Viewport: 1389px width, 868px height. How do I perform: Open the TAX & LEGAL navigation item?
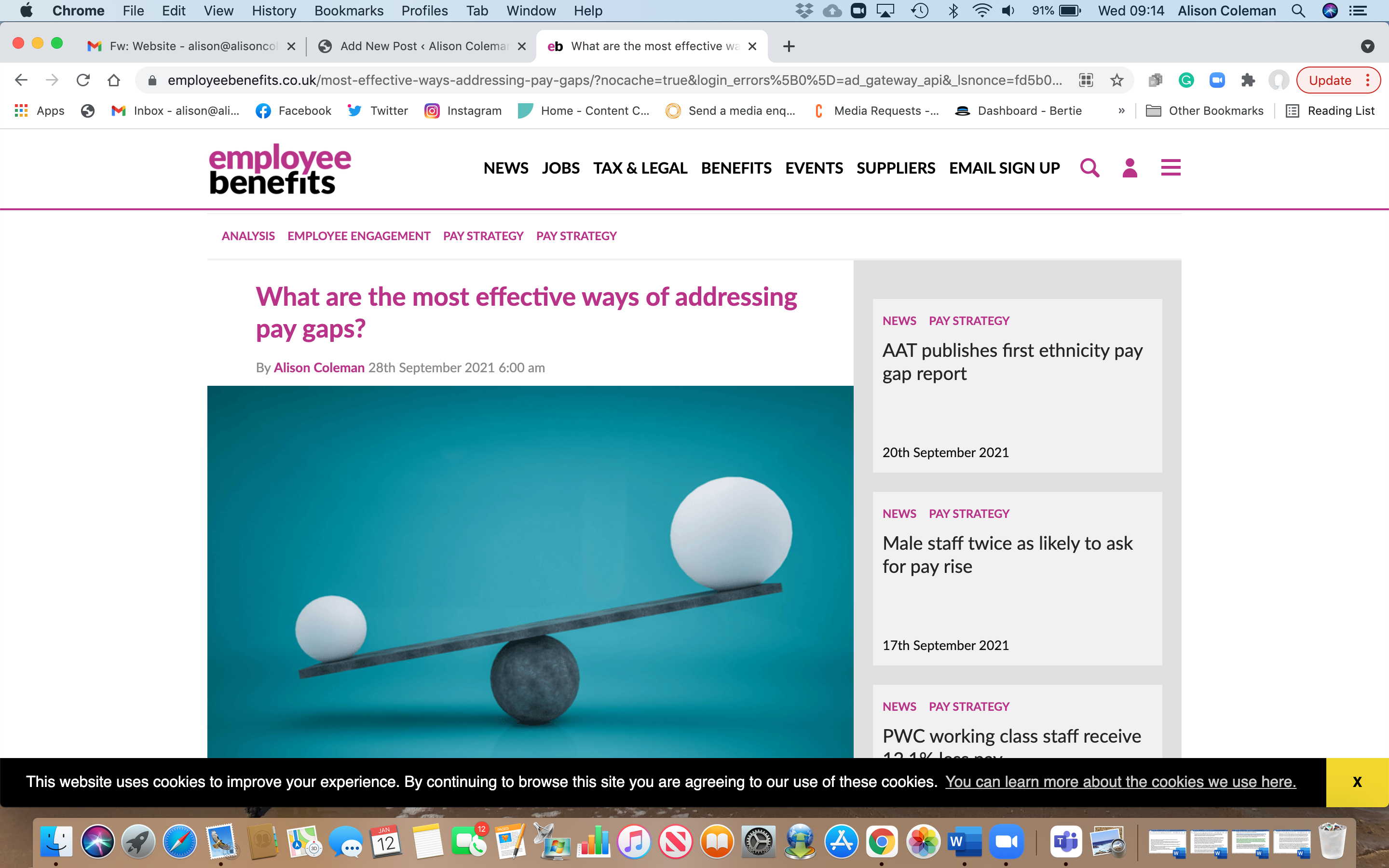coord(640,168)
